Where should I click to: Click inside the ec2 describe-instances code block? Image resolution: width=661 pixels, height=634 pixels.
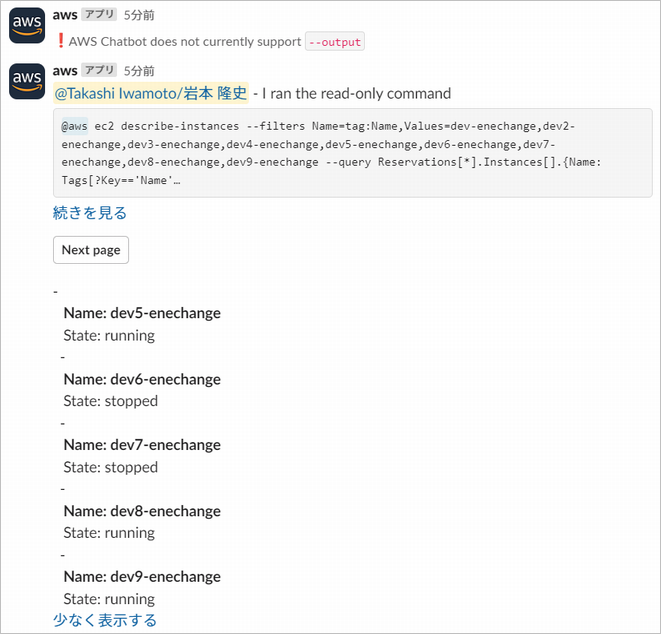pos(353,153)
